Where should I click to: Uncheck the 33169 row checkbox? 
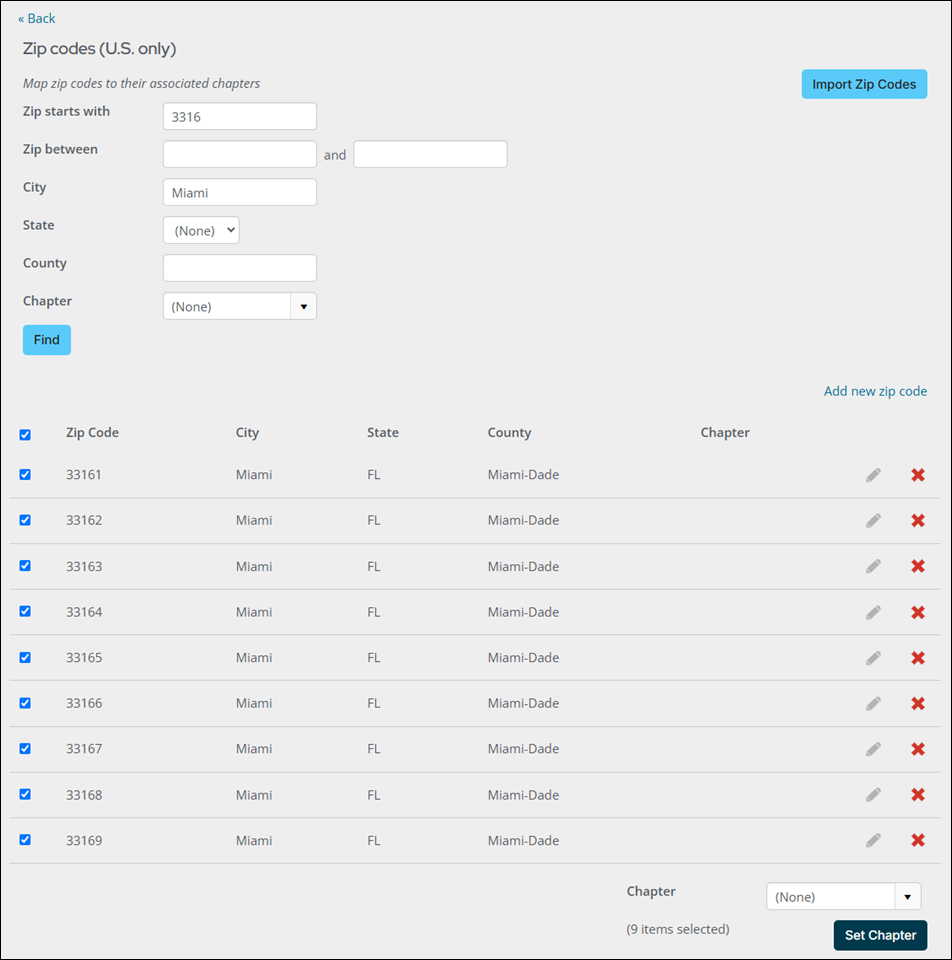click(25, 839)
